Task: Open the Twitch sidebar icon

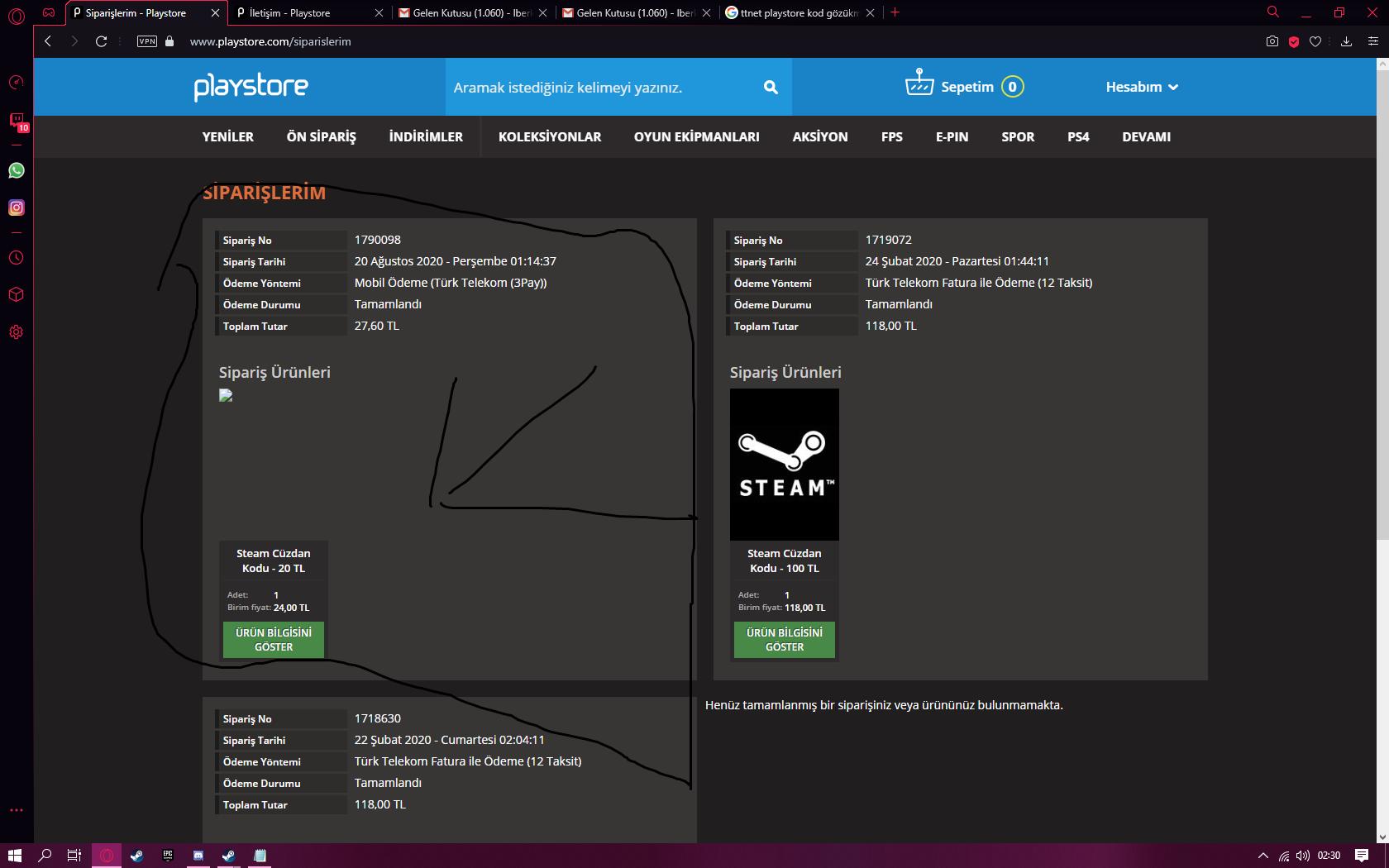Action: point(17,122)
